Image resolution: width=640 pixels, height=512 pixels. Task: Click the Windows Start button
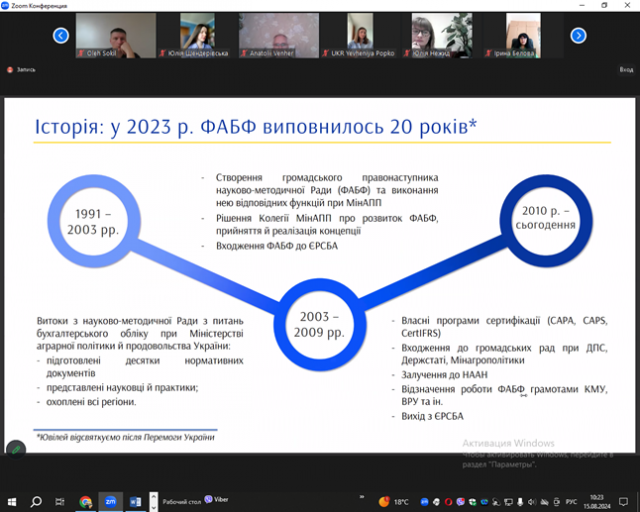pyautogui.click(x=10, y=501)
